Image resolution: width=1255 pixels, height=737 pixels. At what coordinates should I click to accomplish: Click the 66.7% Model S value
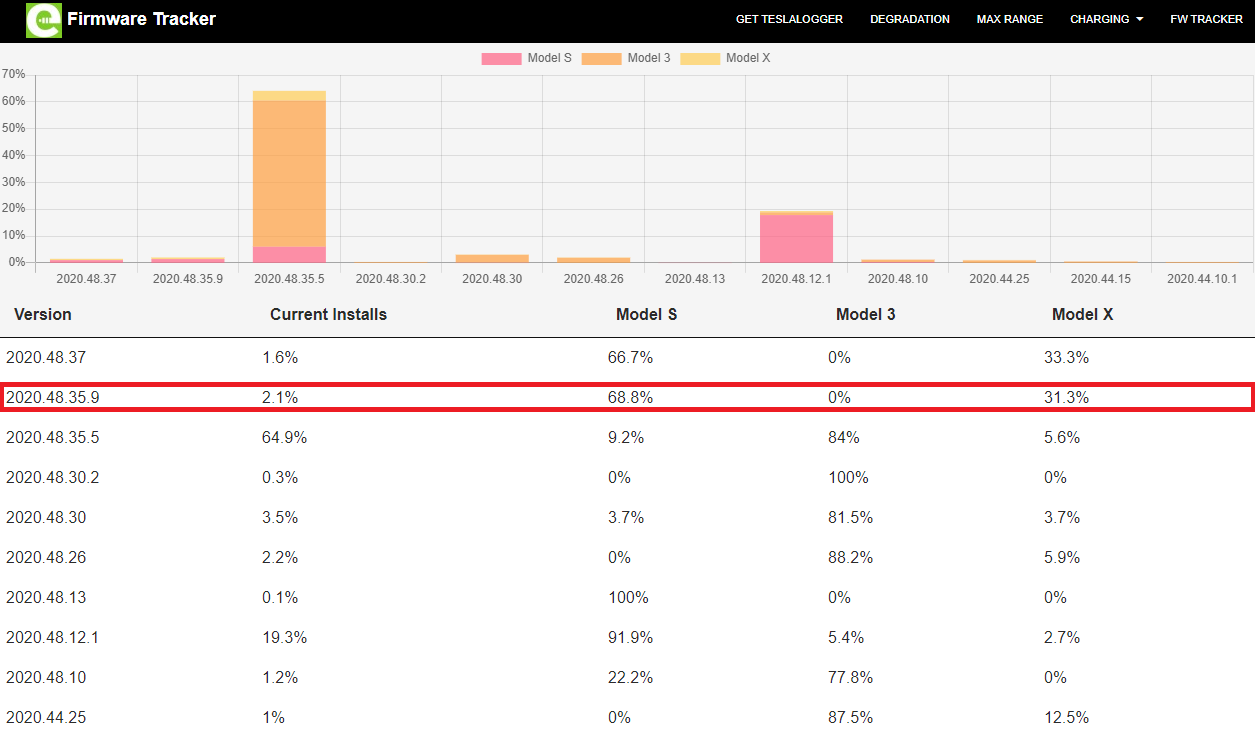pos(630,357)
